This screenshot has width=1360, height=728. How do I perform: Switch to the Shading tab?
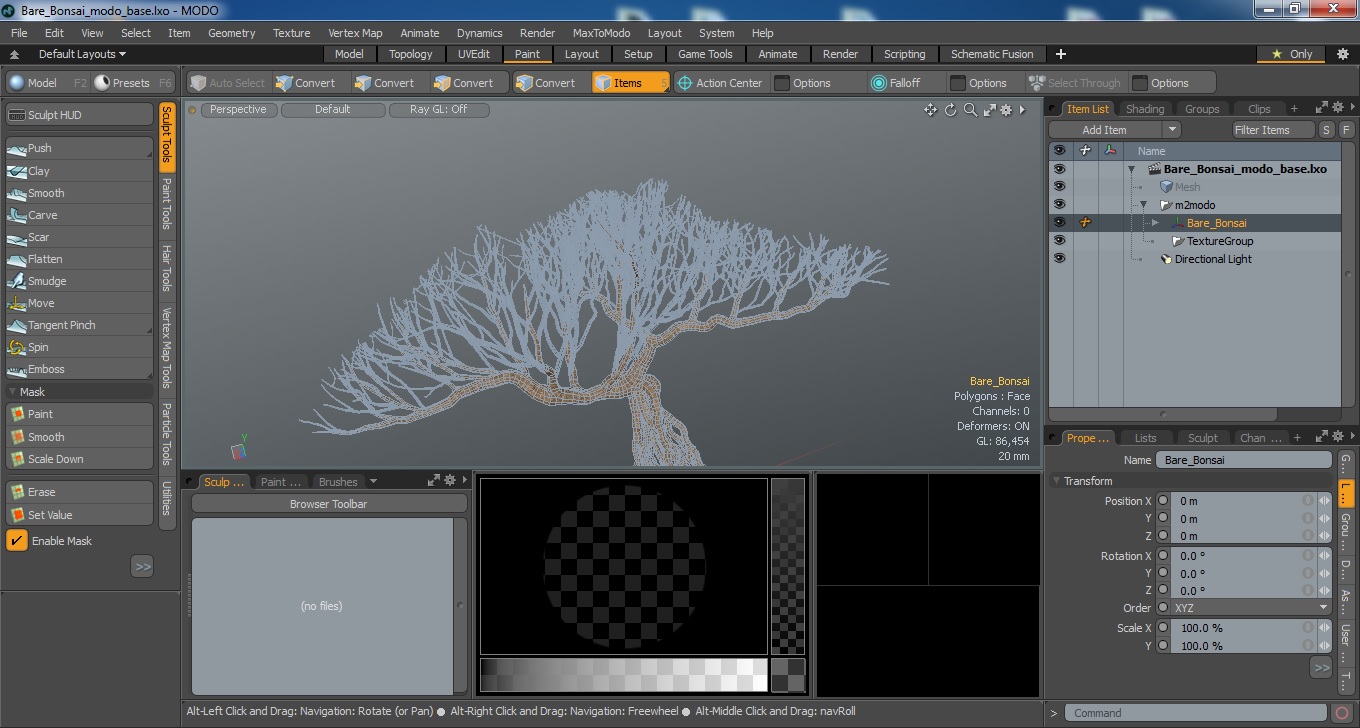tap(1145, 109)
